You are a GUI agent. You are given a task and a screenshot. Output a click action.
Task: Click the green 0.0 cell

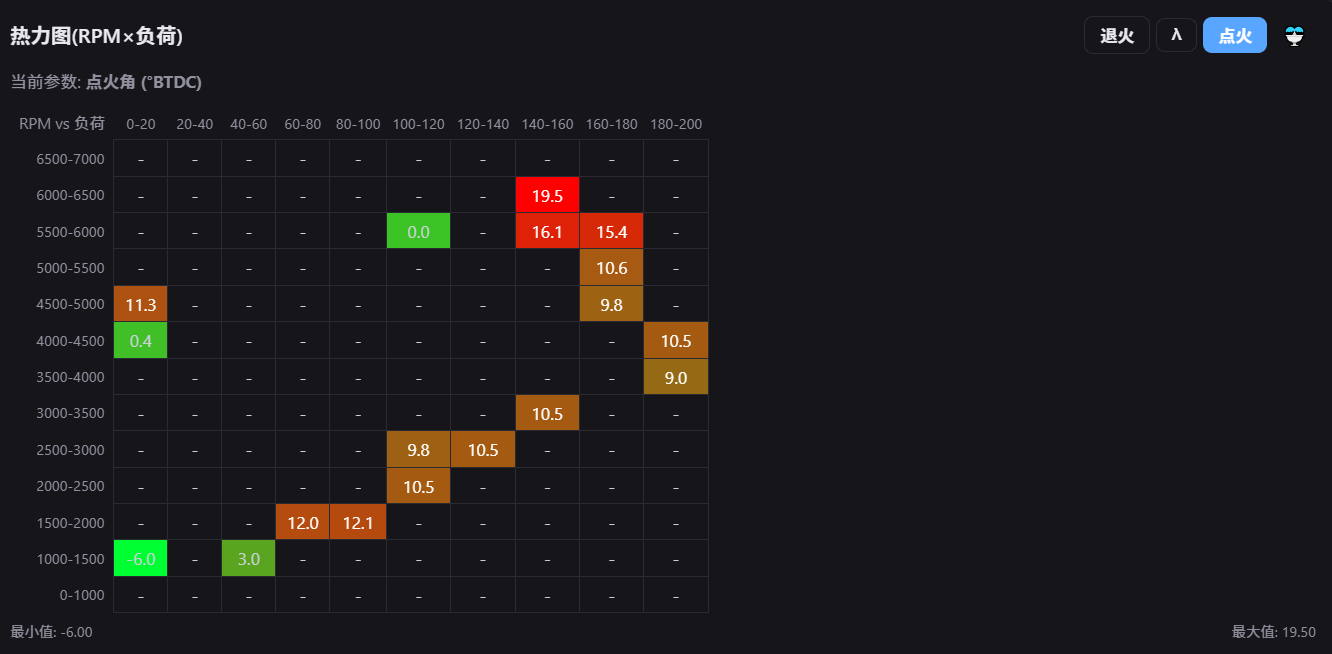point(418,231)
